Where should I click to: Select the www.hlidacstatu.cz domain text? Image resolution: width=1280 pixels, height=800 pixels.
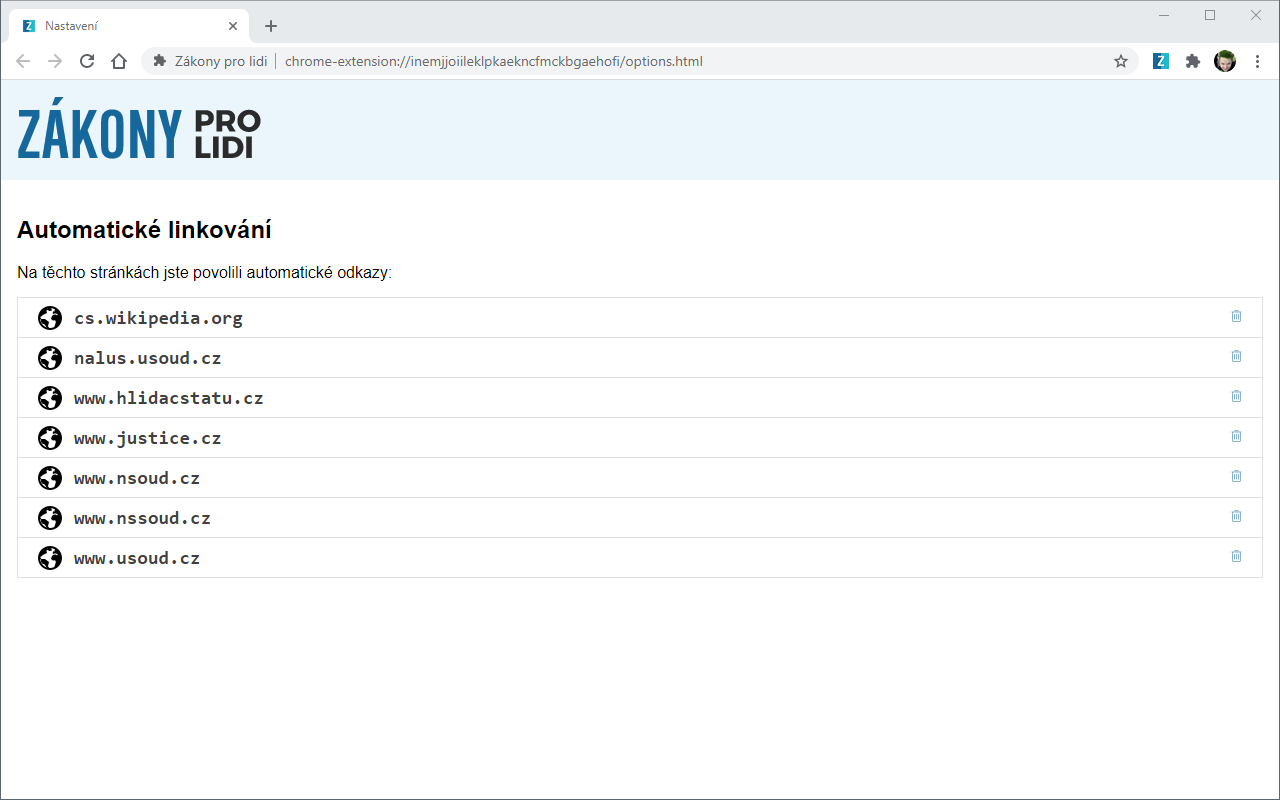(169, 398)
